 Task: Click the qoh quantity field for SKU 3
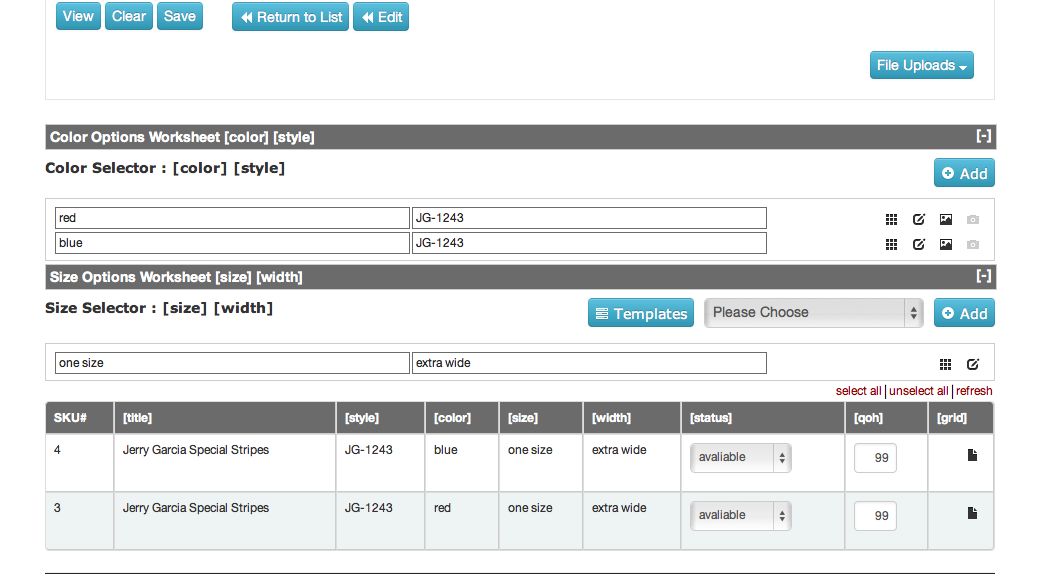click(875, 516)
